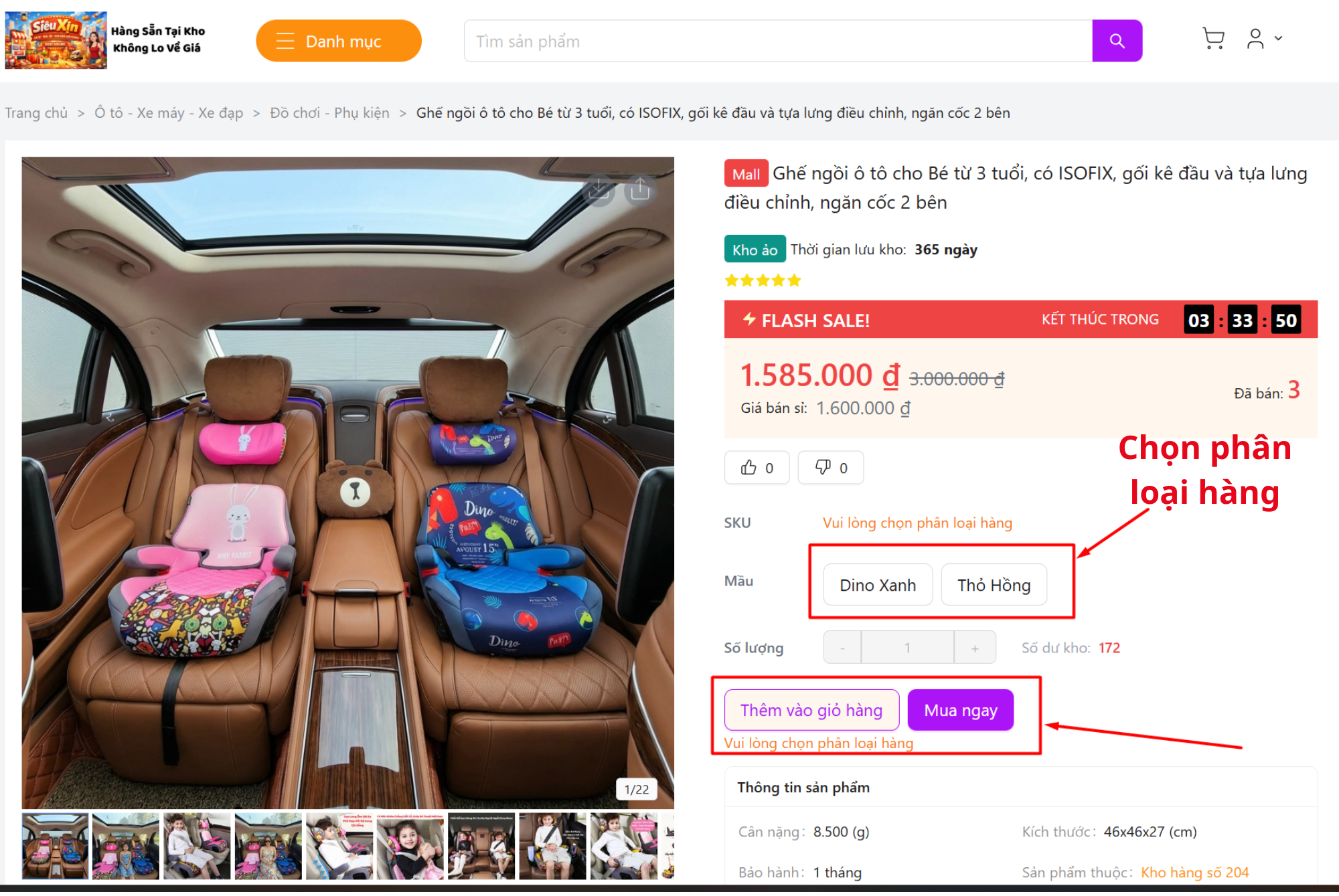Open the Danh mục category menu
1339x896 pixels.
point(339,41)
